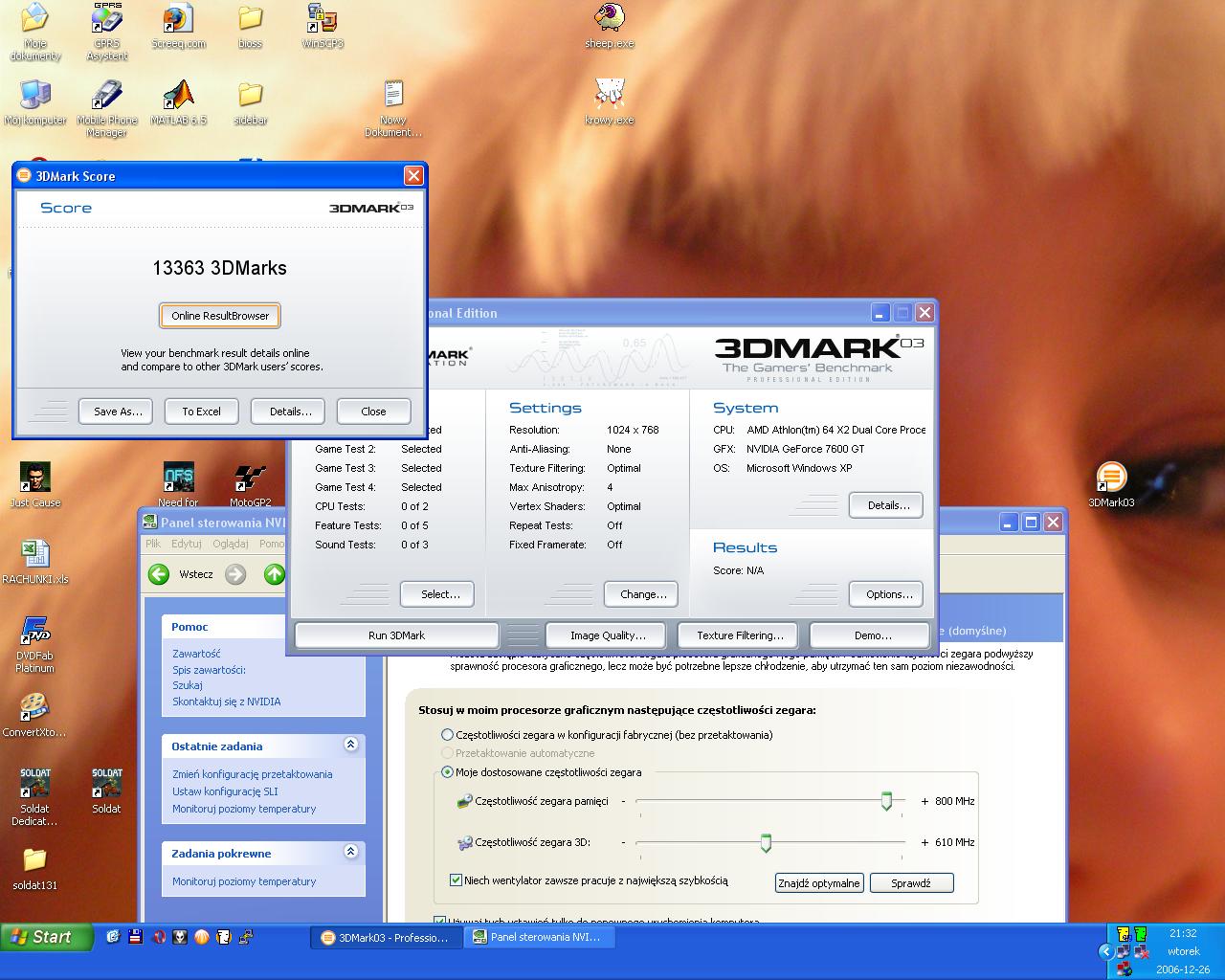Click the floppy disk quick launch icon
The image size is (1225, 980).
(x=135, y=937)
